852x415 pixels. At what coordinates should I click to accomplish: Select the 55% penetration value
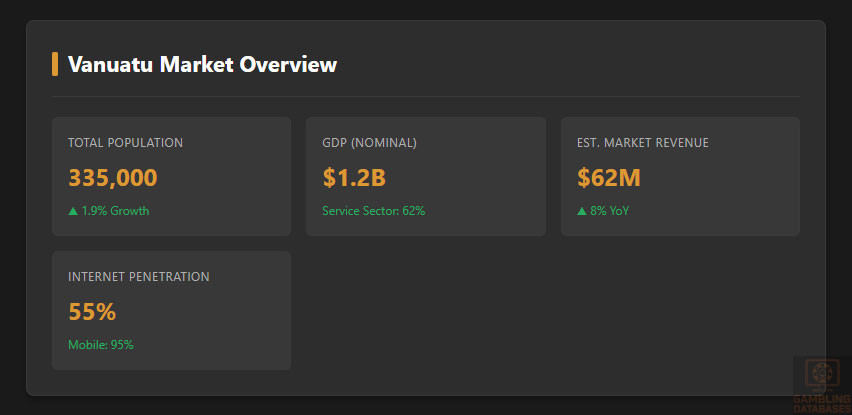click(x=92, y=312)
